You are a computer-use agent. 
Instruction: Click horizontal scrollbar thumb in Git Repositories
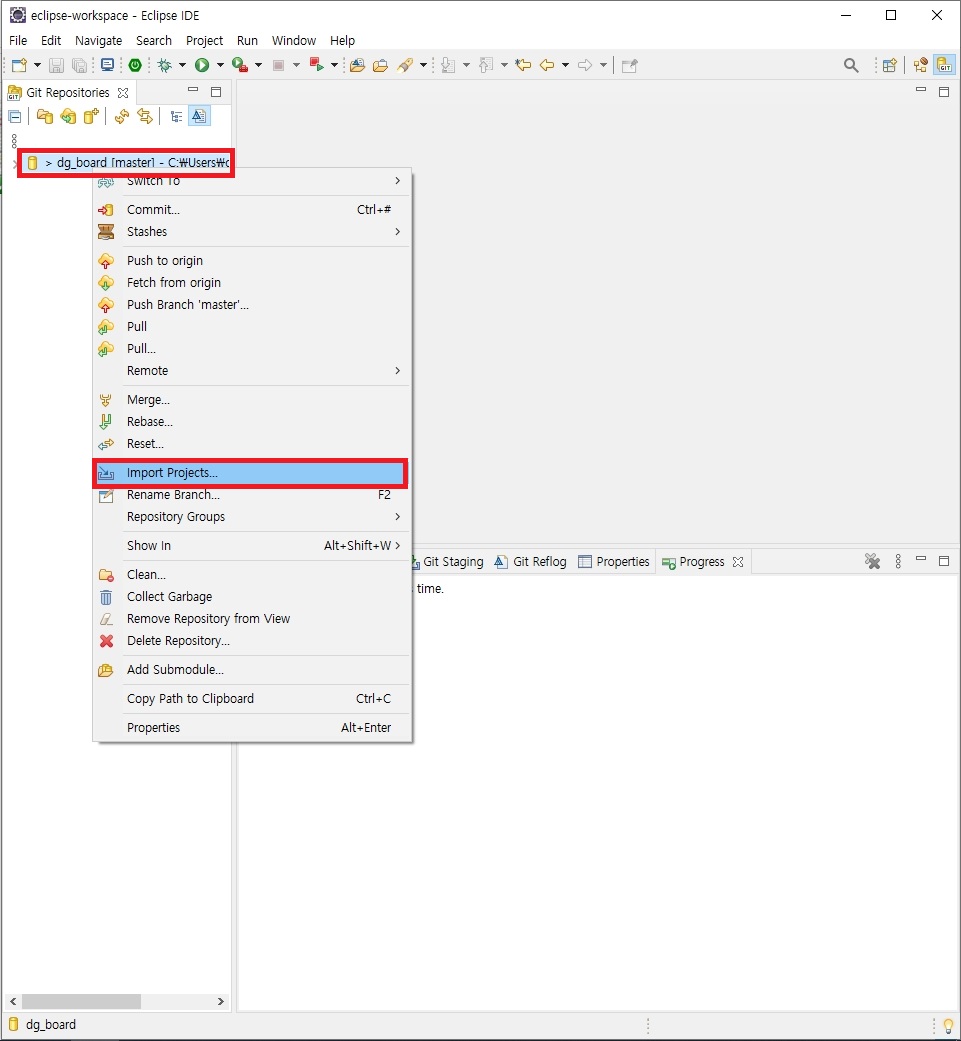point(81,1001)
